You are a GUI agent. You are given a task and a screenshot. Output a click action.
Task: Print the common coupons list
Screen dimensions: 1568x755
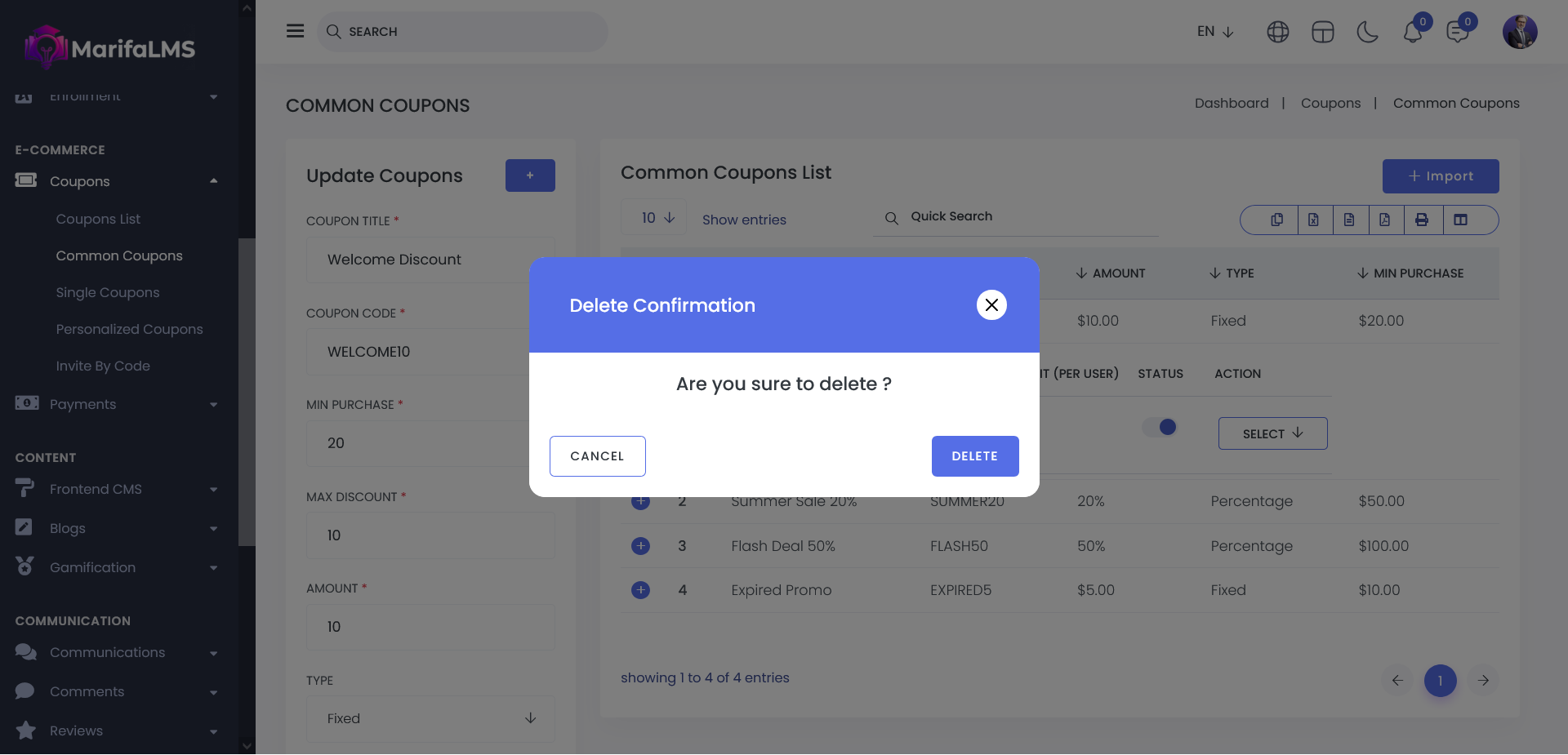1422,220
